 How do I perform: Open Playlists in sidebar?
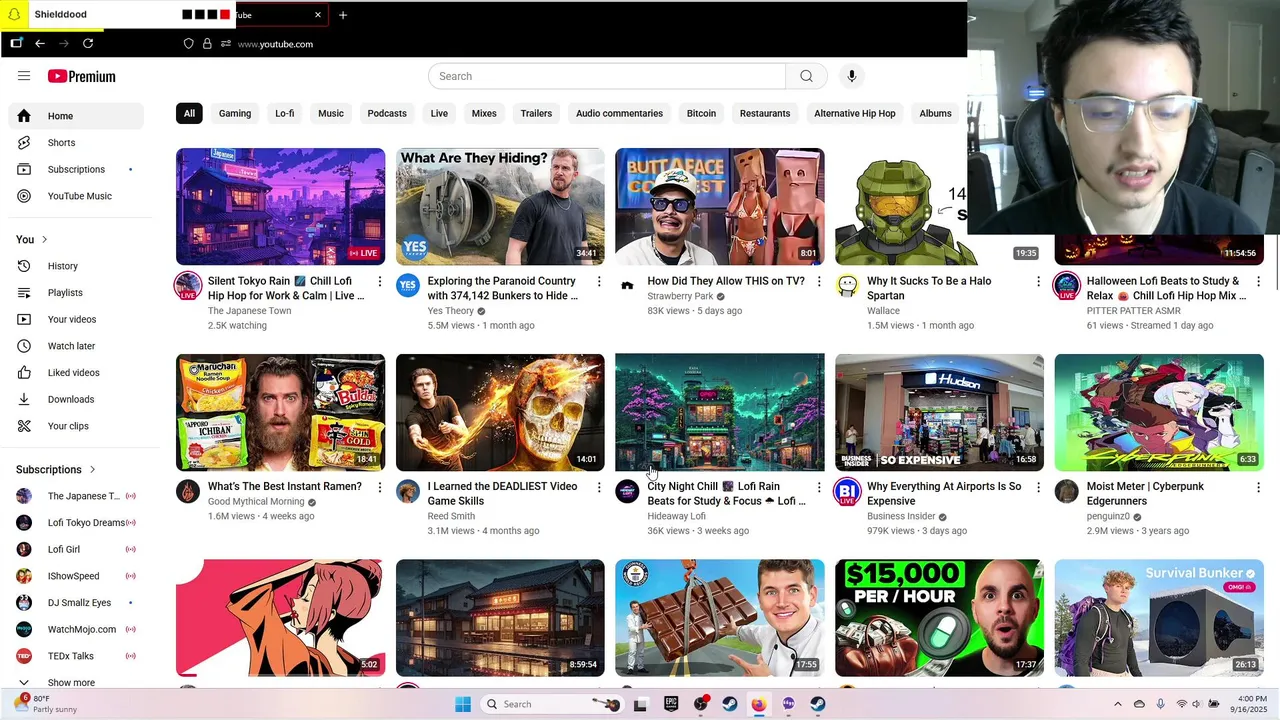coord(76,293)
